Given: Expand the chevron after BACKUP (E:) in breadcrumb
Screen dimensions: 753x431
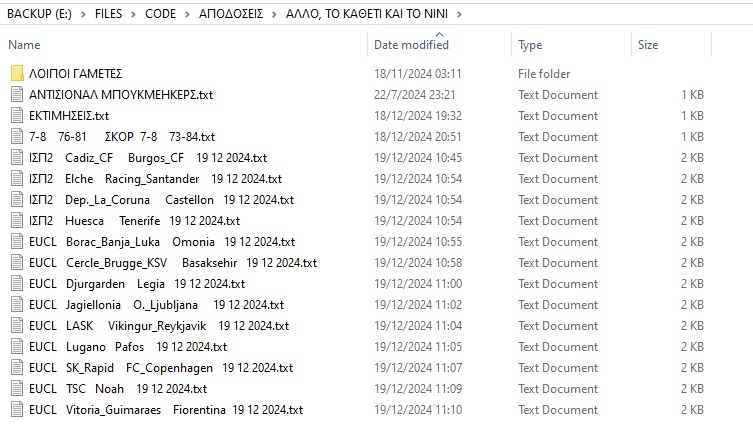Looking at the screenshot, I should point(85,15).
